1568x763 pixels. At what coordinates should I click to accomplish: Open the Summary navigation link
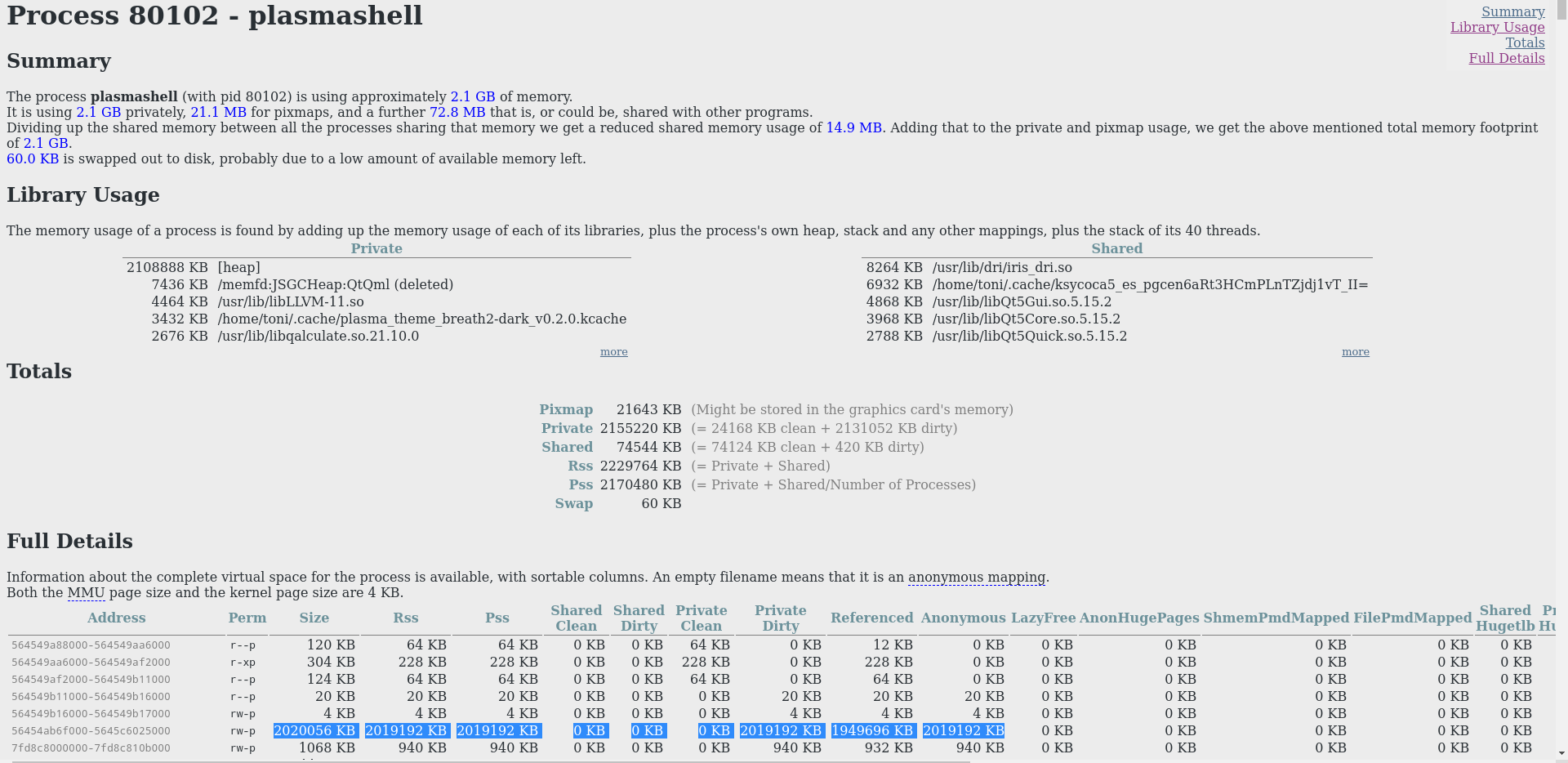coord(1512,11)
